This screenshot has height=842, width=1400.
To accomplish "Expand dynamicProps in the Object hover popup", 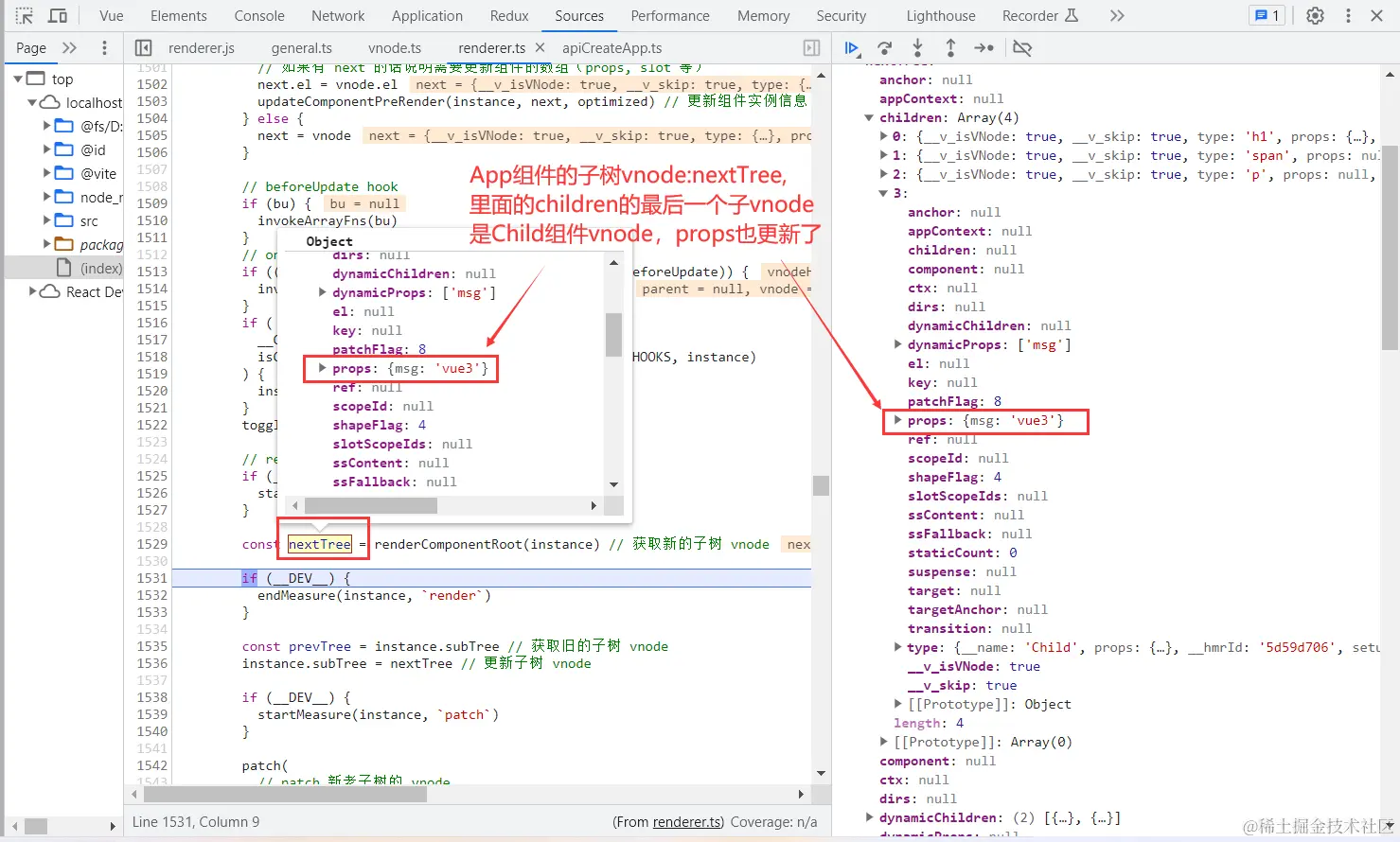I will [323, 292].
